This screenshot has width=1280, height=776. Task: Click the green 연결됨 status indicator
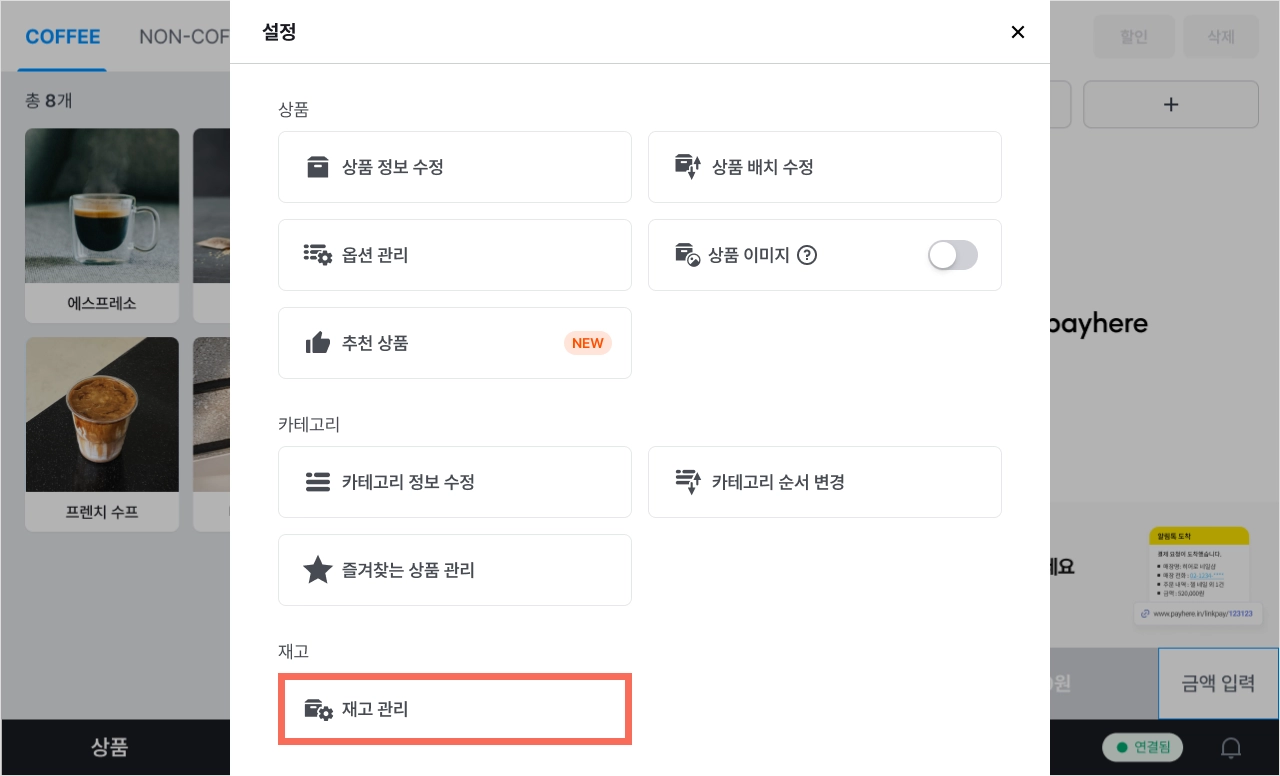(1143, 747)
